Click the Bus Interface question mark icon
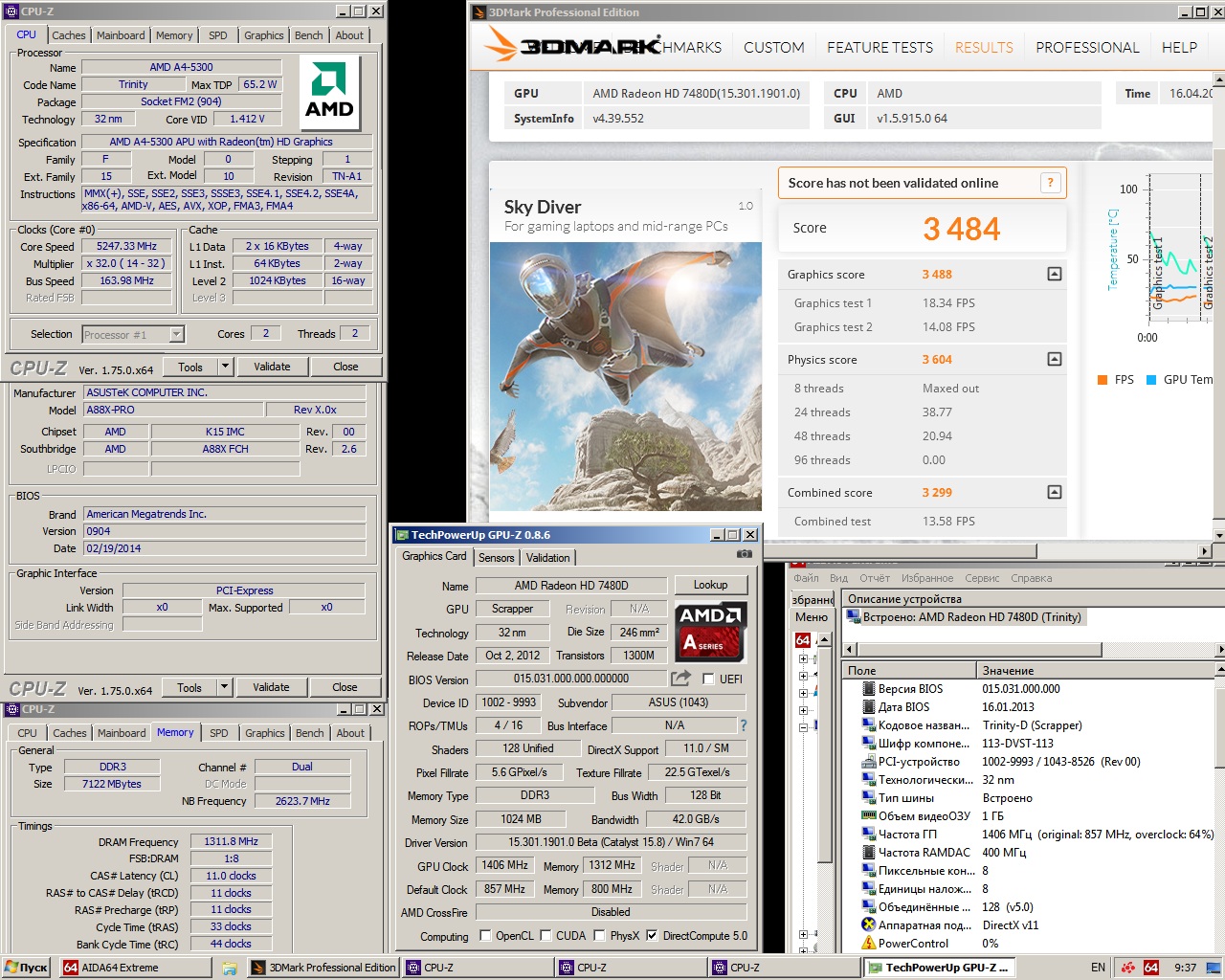 (743, 725)
